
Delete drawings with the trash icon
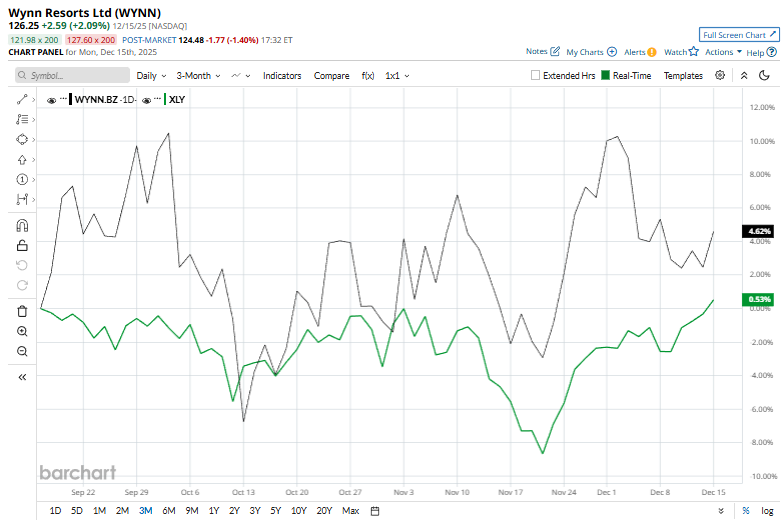(22, 311)
